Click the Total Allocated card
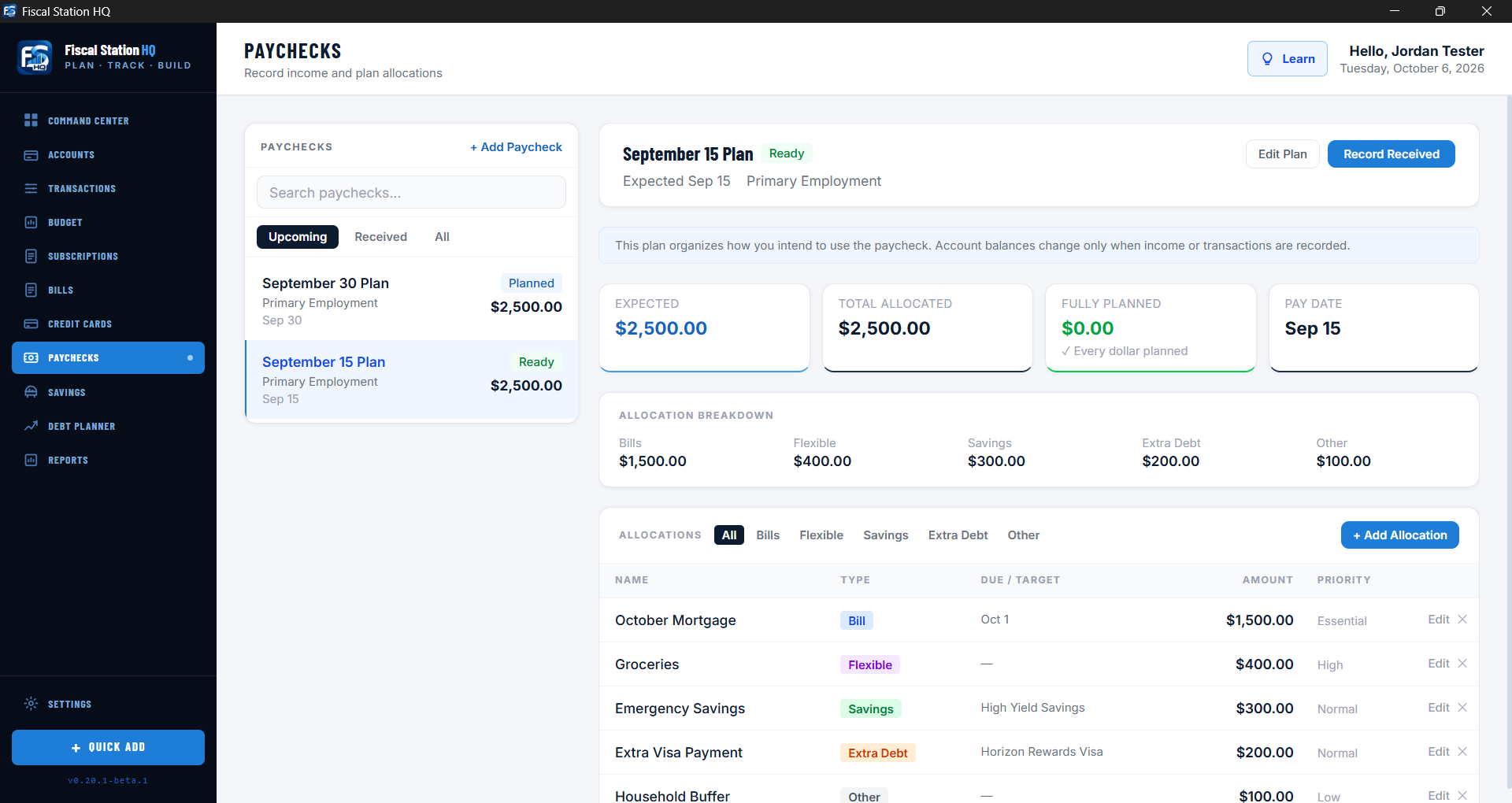 928,327
